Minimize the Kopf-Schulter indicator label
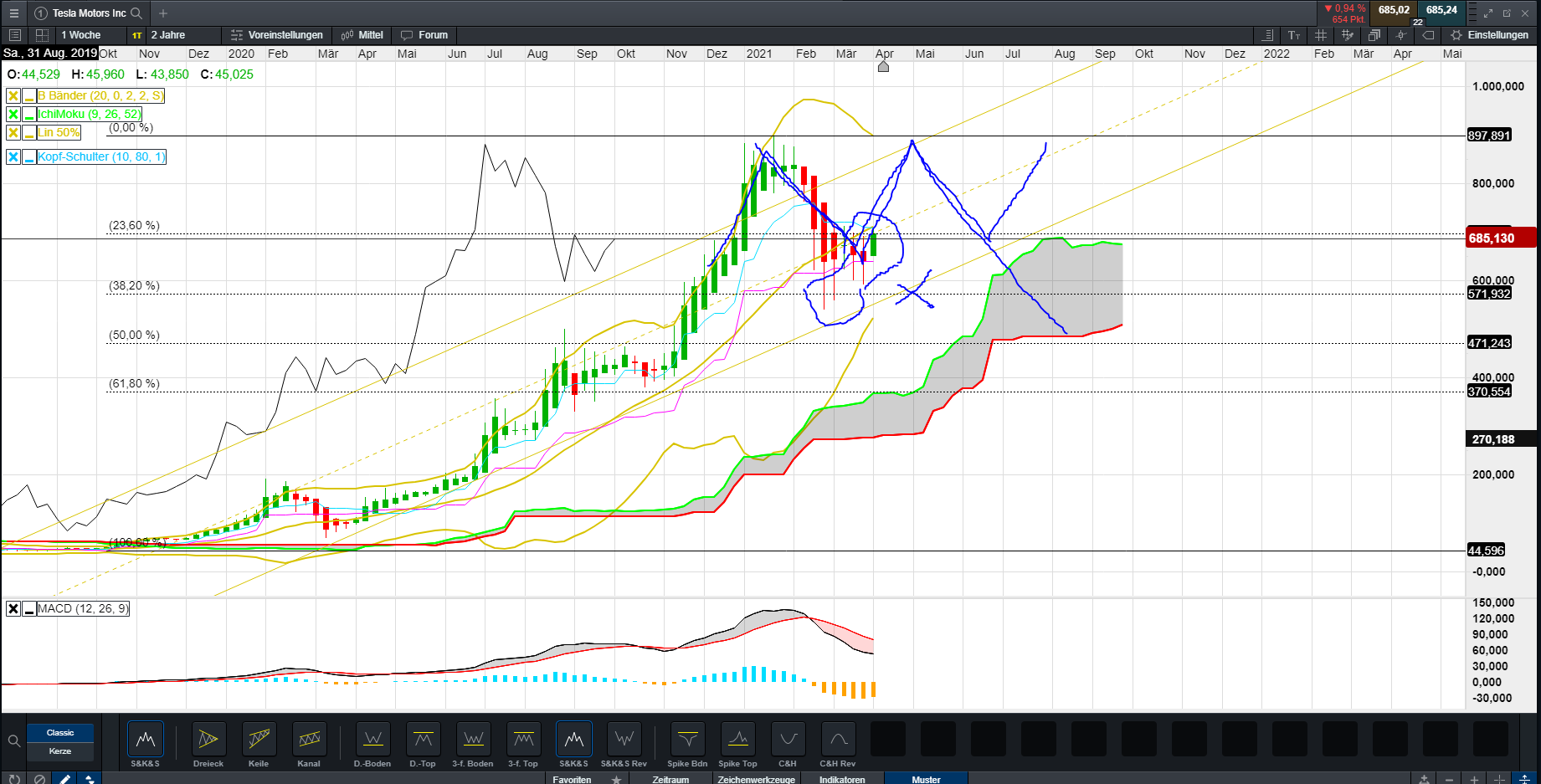This screenshot has width=1541, height=784. click(29, 156)
